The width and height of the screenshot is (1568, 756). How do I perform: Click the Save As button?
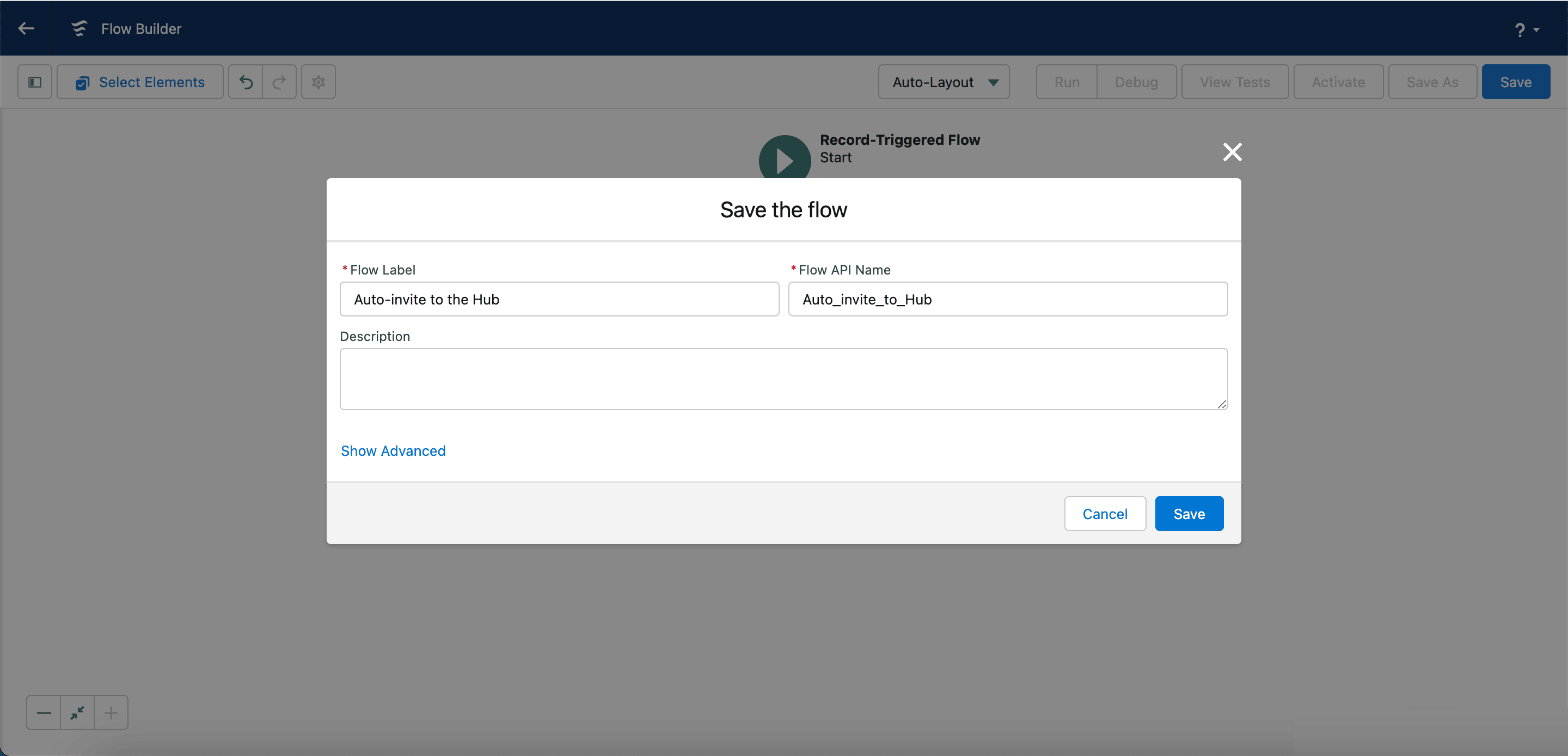1432,82
